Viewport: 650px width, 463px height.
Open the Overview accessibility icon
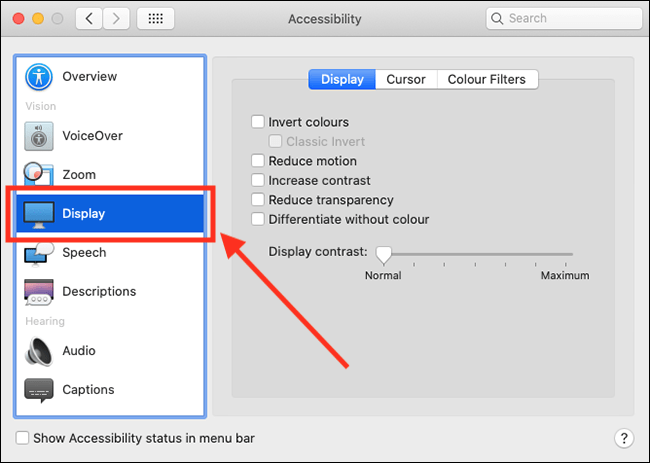coord(39,77)
